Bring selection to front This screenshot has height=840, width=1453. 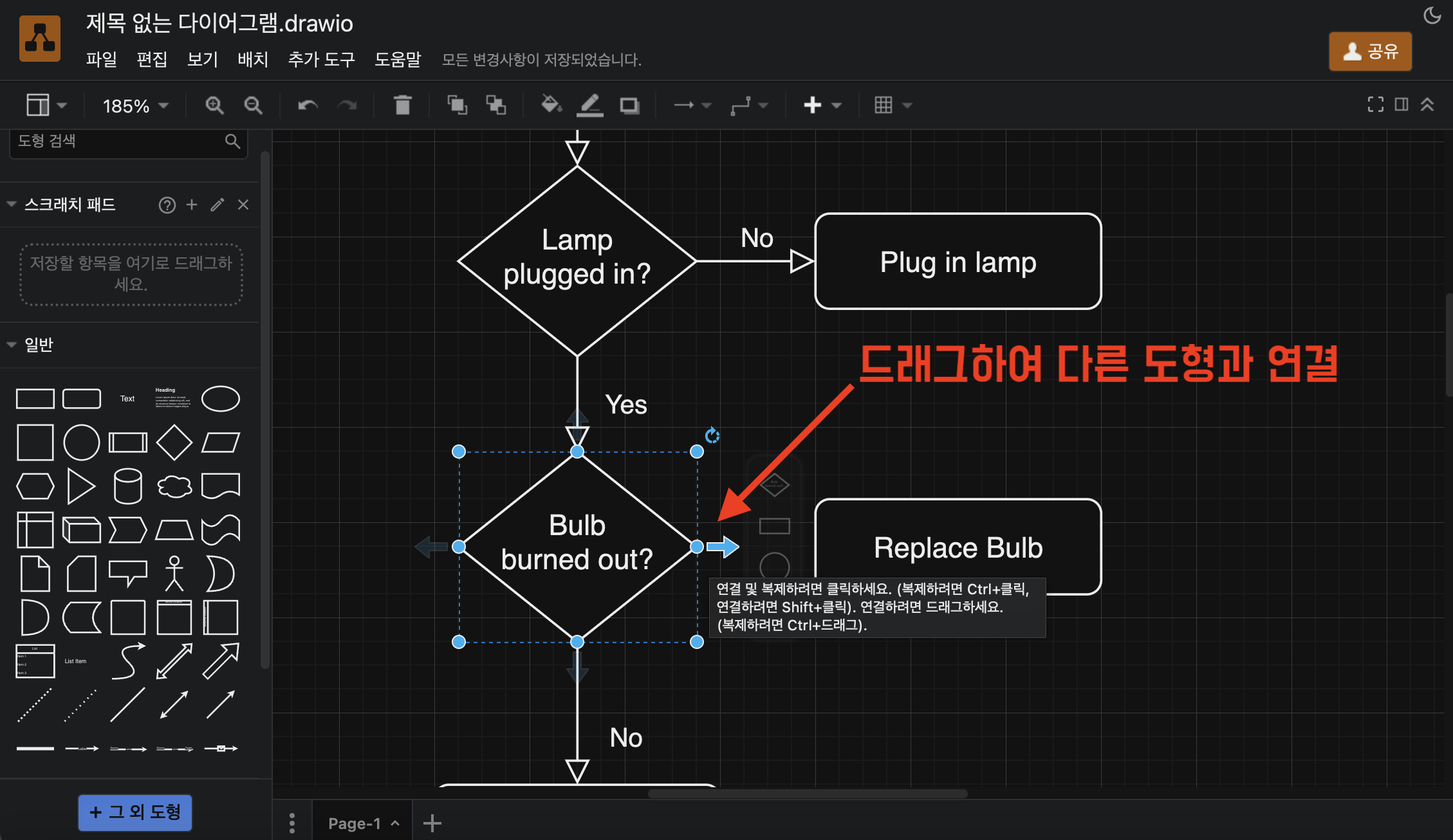click(x=458, y=105)
